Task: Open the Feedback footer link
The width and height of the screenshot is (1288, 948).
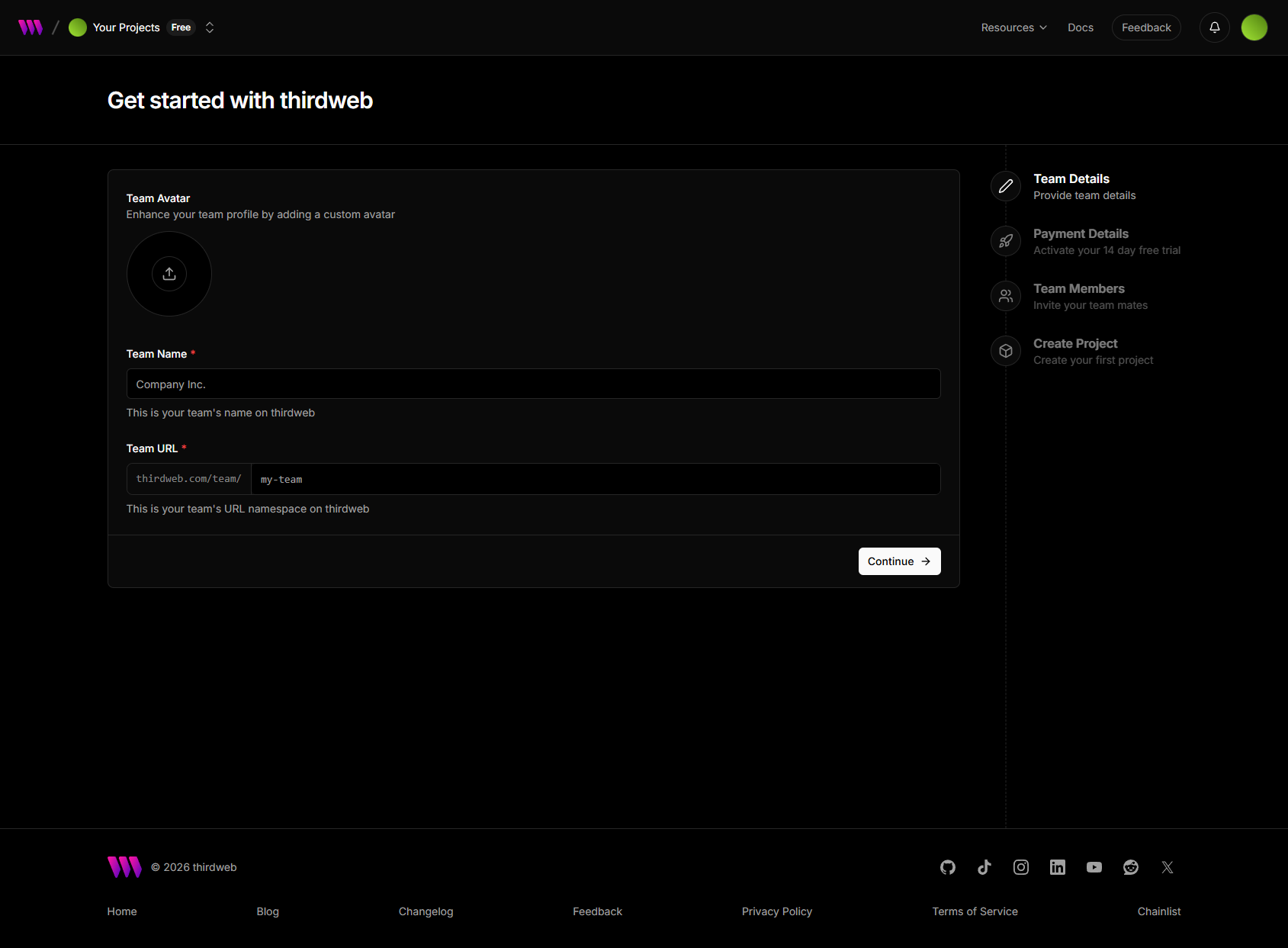Action: point(597,911)
